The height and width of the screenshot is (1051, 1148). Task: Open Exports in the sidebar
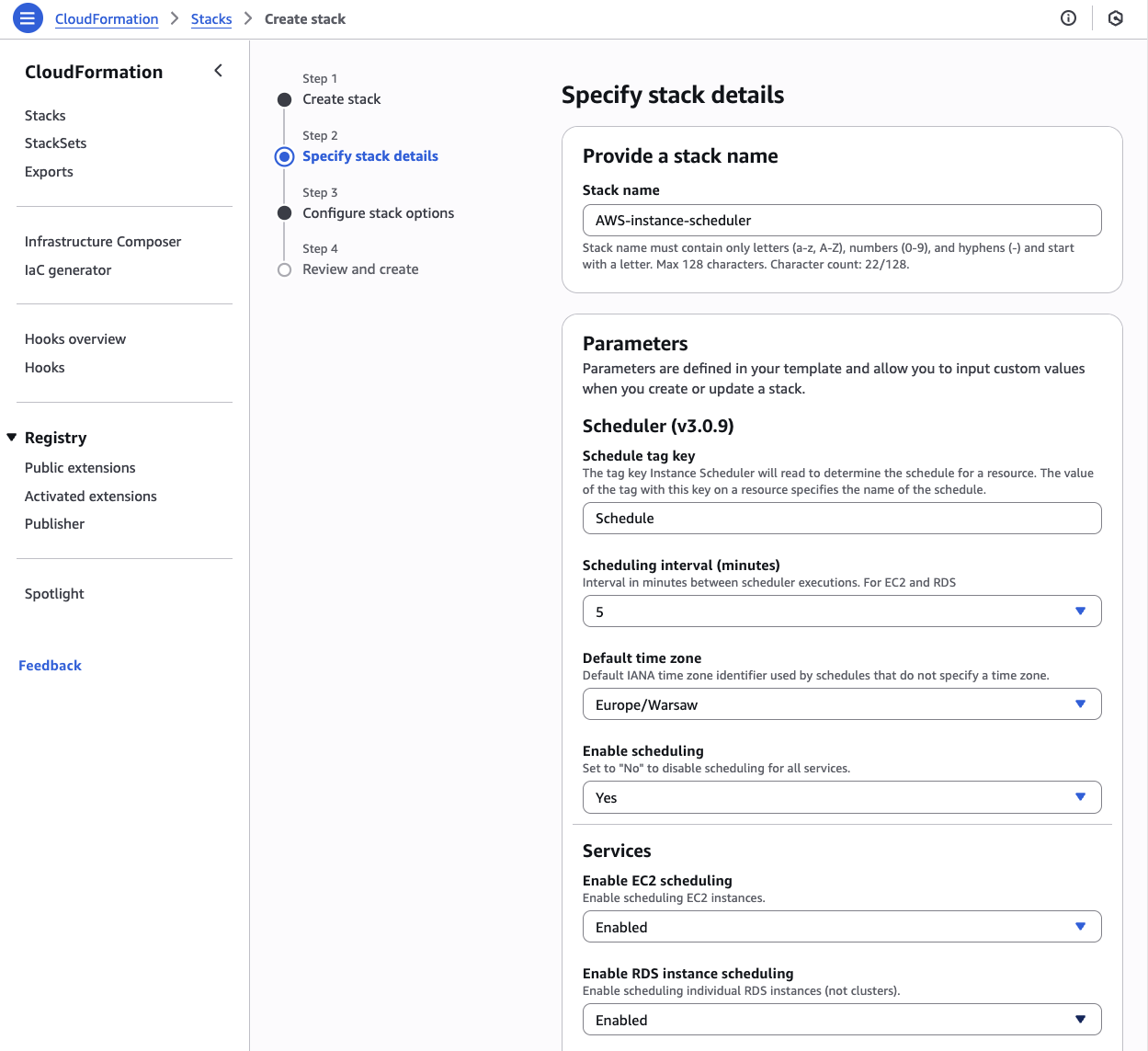click(49, 172)
